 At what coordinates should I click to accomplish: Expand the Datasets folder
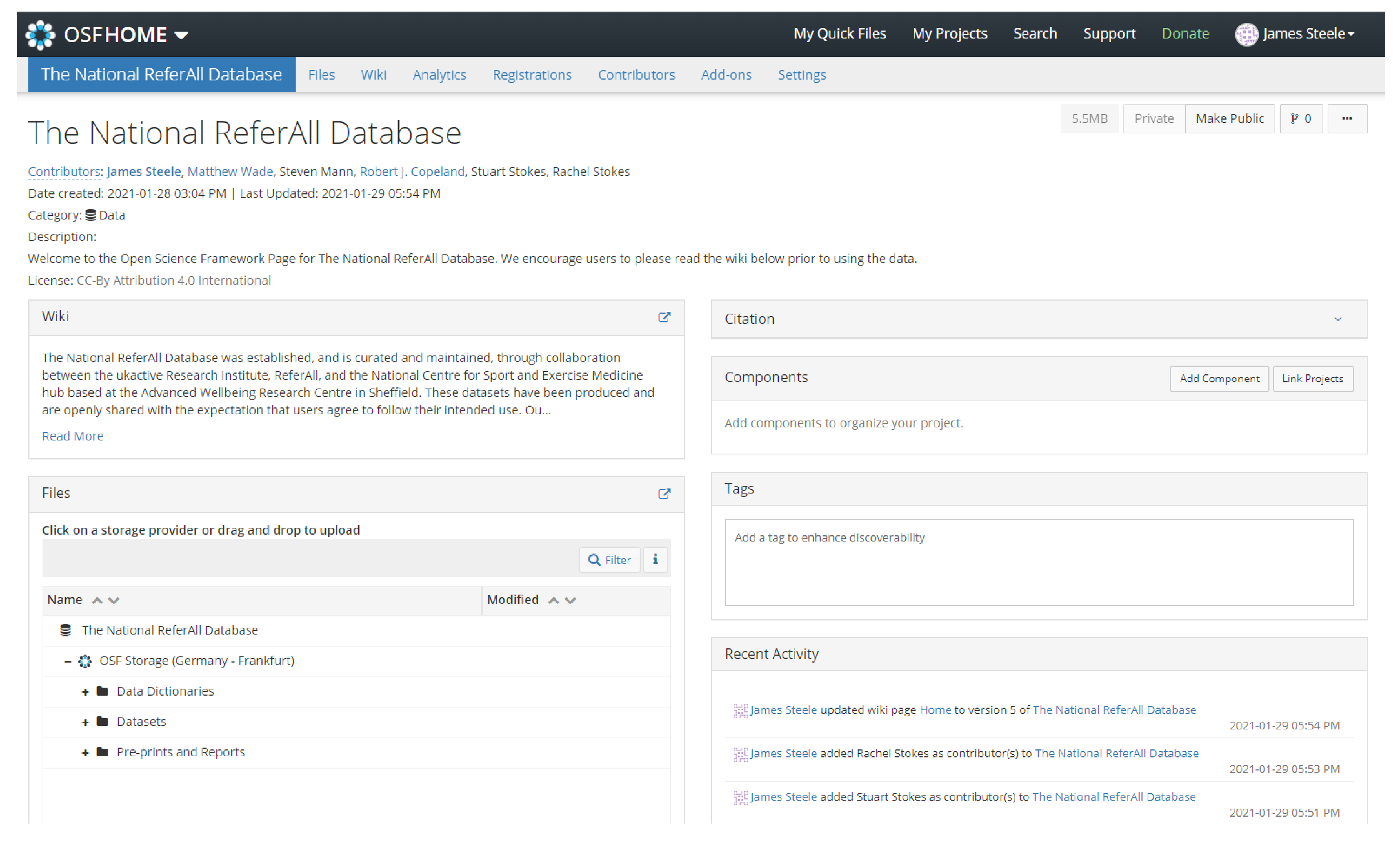(85, 722)
